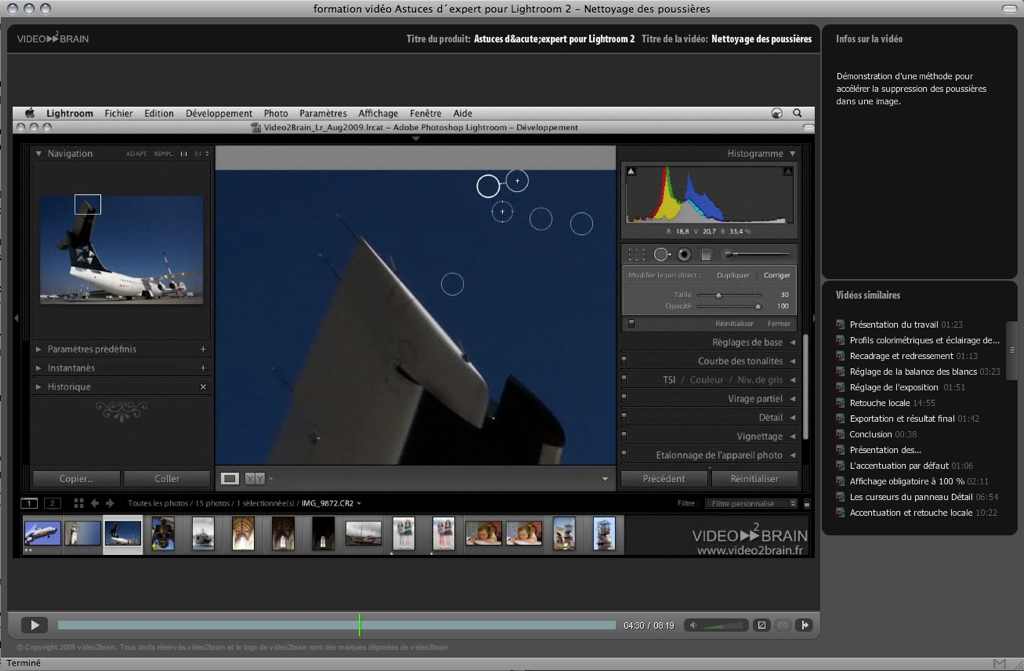Toggle shadow clipping indicator in histogram
The height and width of the screenshot is (671, 1024).
pos(631,171)
